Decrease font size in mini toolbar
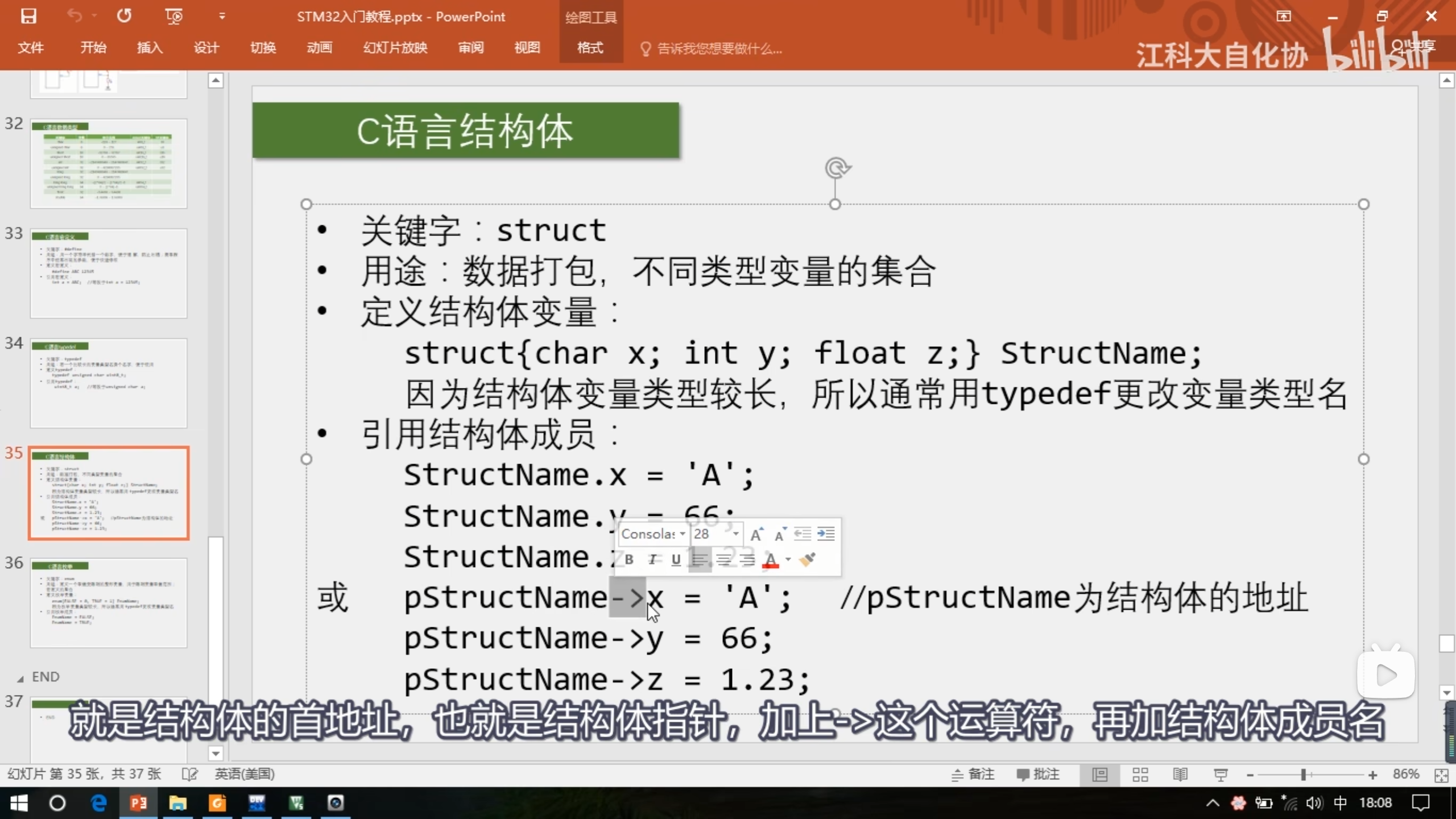Screen dimensions: 1456x819 click(x=780, y=534)
